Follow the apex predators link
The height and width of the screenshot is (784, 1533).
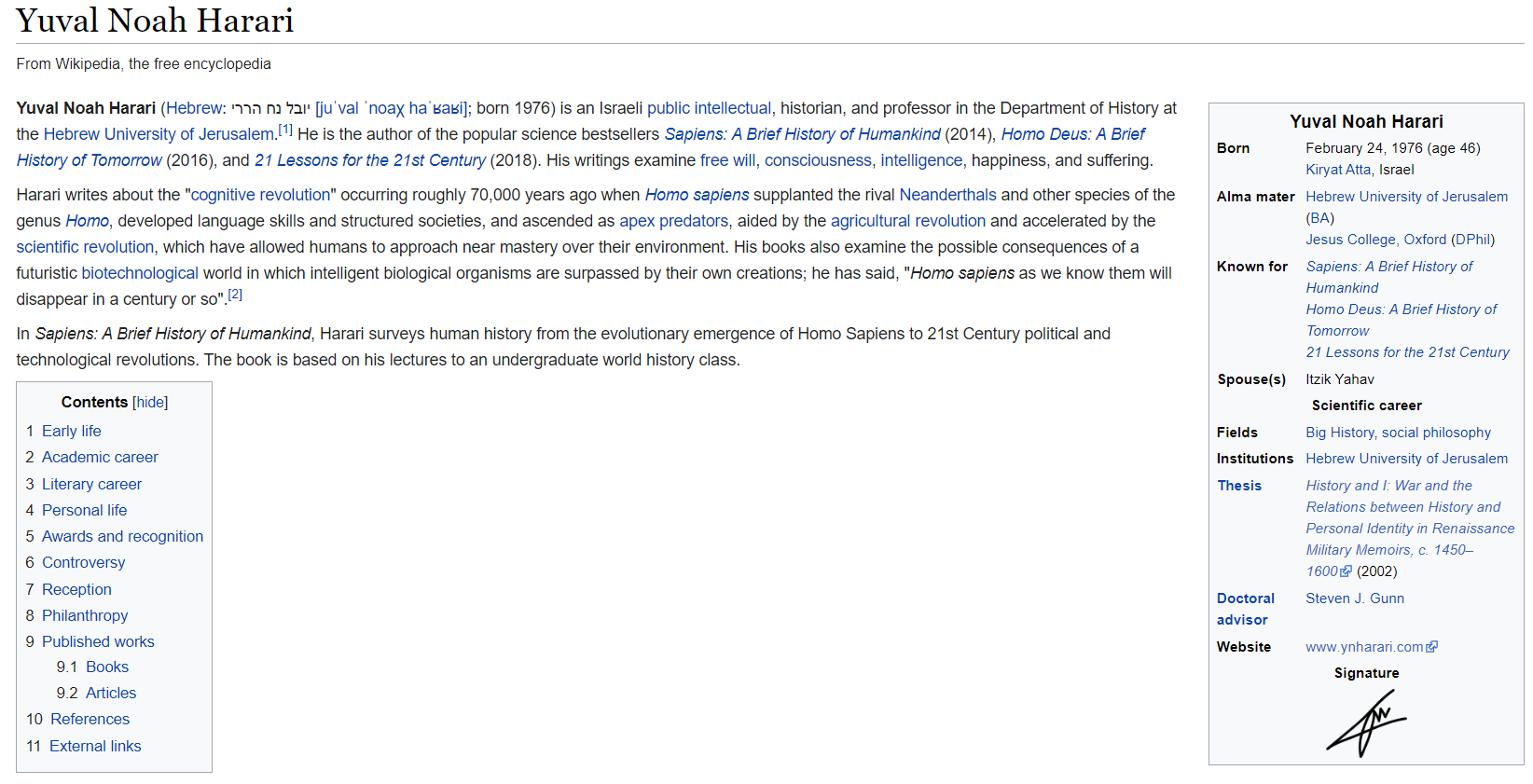[673, 221]
